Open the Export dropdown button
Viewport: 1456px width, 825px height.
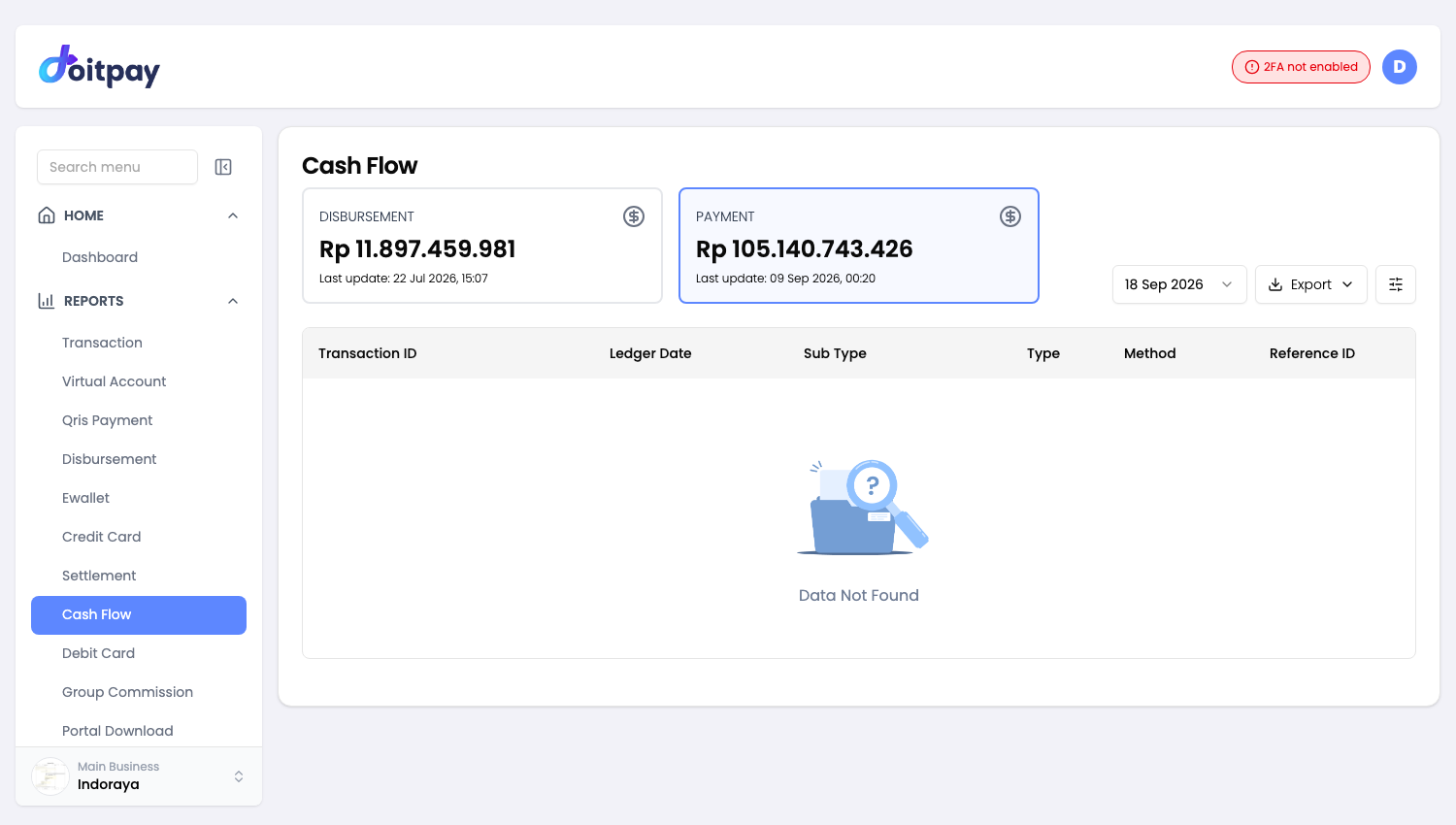1311,284
